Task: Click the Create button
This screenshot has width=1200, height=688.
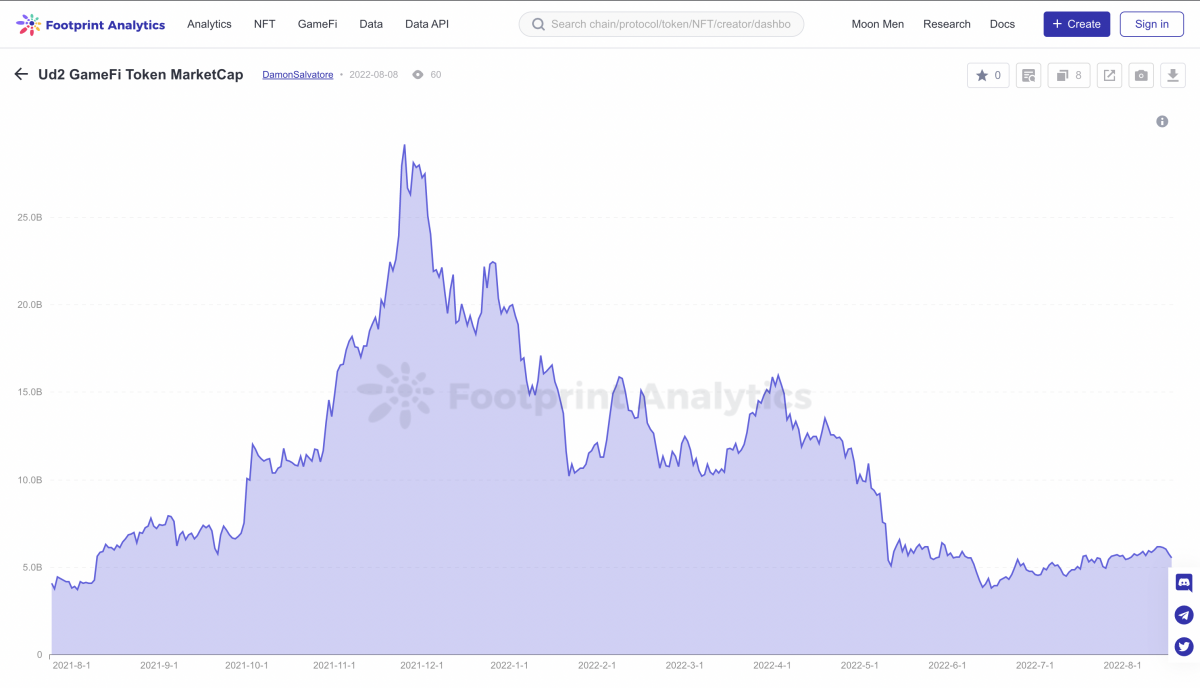Action: click(1076, 24)
